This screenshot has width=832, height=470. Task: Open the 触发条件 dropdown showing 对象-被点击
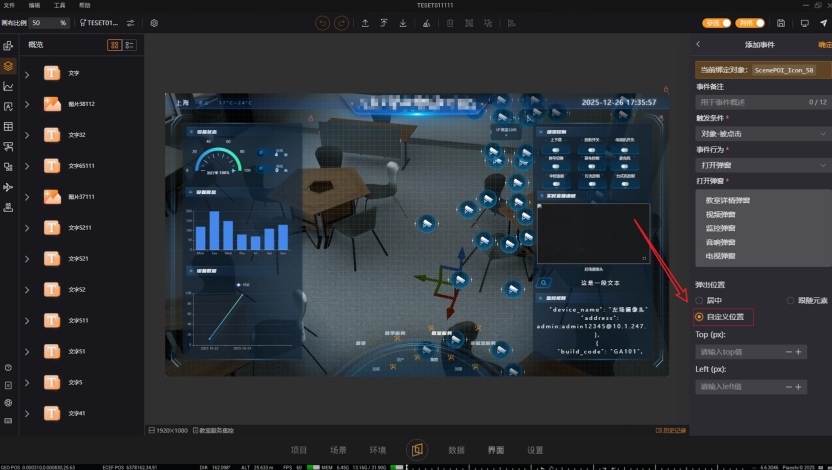[x=763, y=134]
